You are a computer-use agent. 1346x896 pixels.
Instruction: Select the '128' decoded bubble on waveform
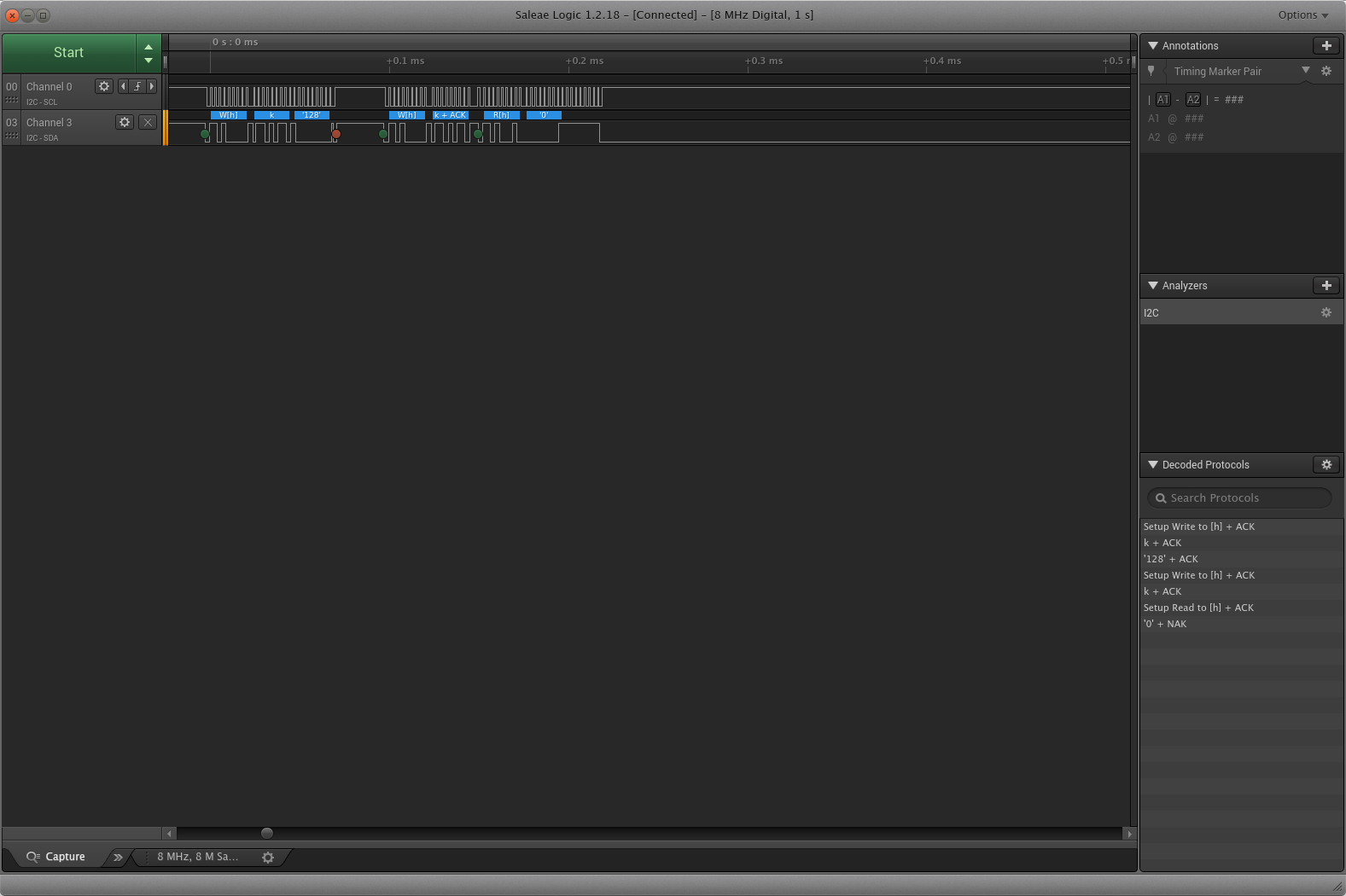coord(312,115)
